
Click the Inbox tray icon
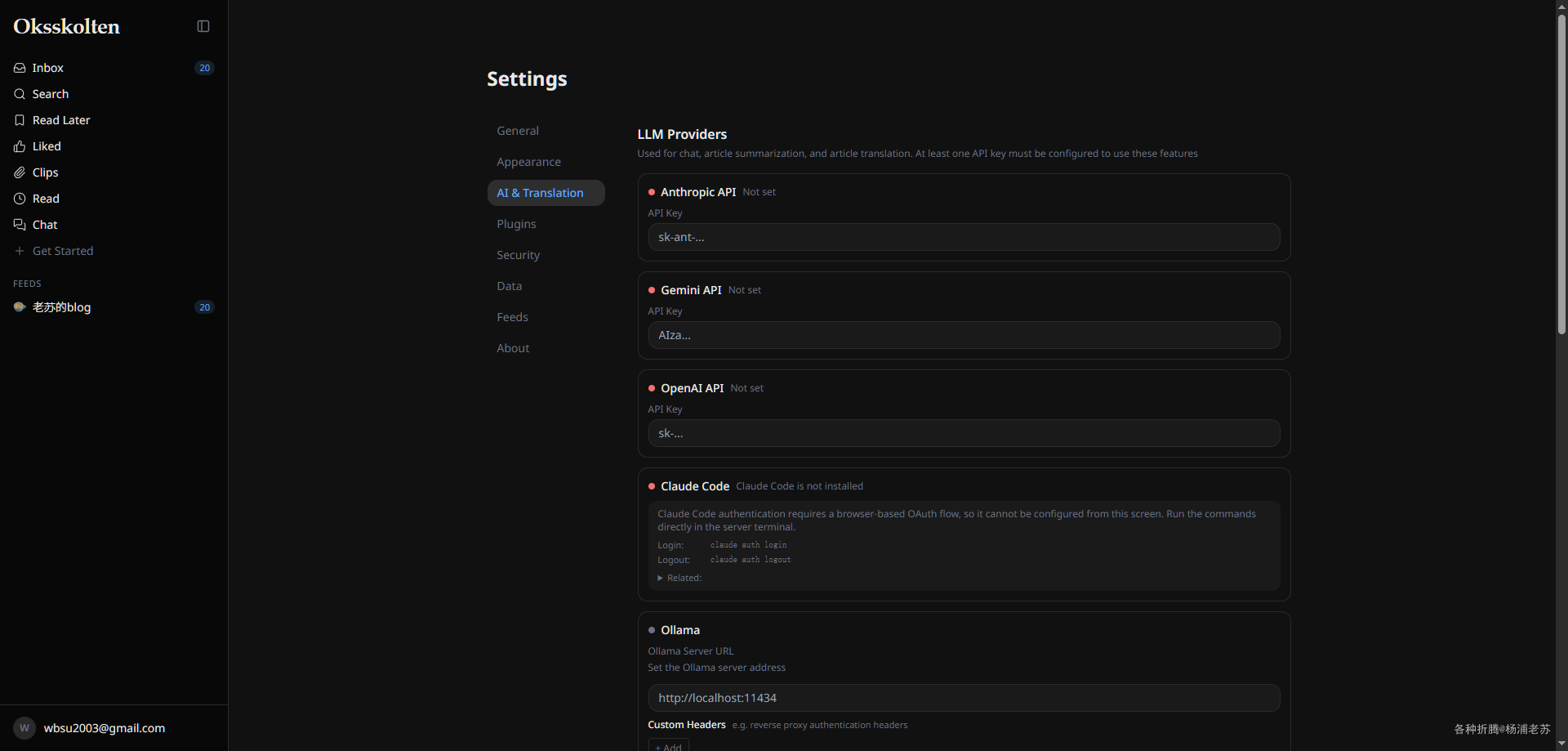click(20, 68)
